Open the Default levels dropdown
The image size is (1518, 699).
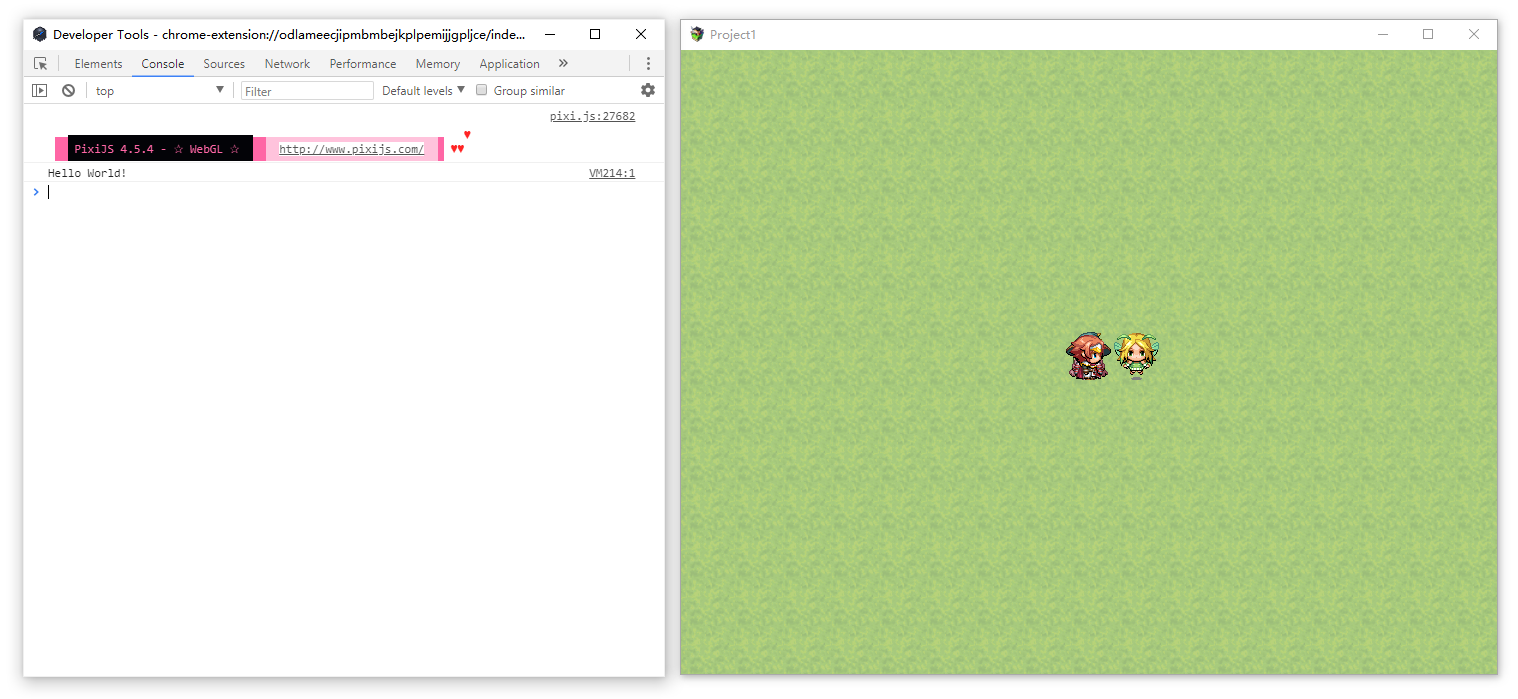pos(423,90)
